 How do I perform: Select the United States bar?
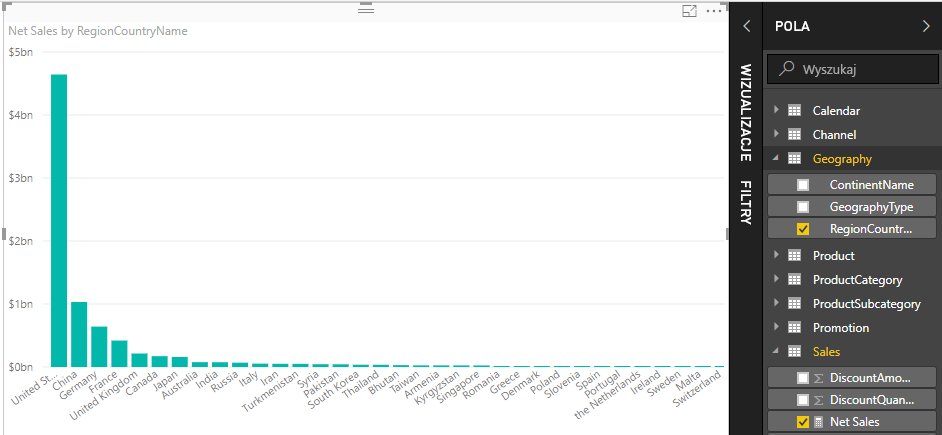tap(59, 221)
